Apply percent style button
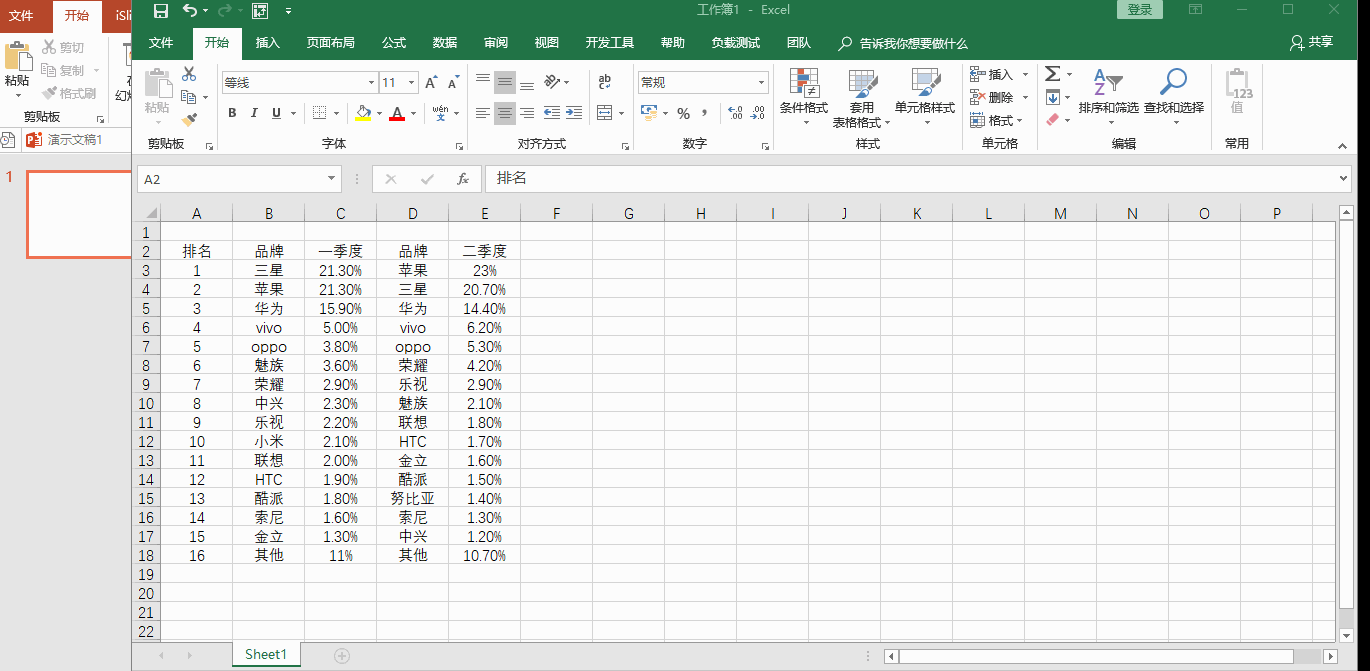1370x671 pixels. point(683,113)
